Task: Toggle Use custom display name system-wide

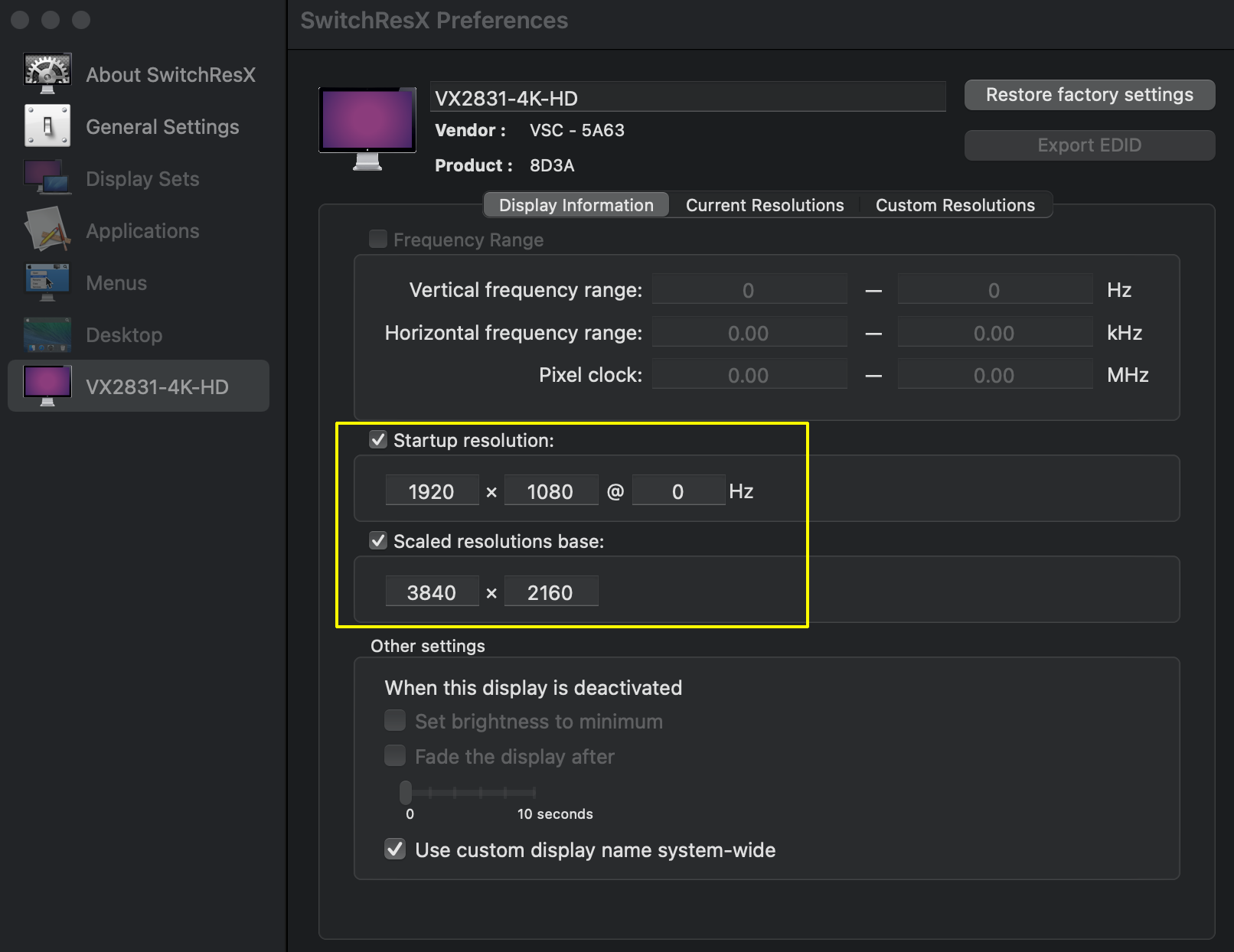Action: click(395, 849)
